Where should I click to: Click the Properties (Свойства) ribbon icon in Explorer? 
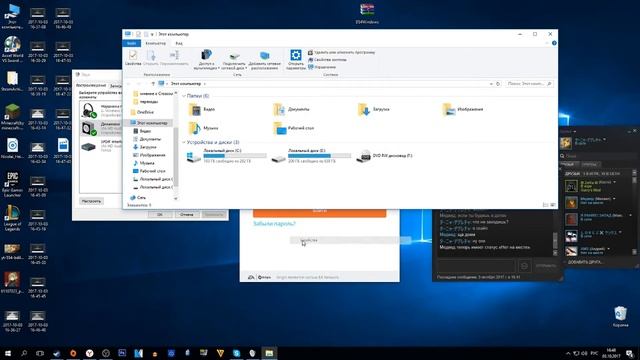133,58
